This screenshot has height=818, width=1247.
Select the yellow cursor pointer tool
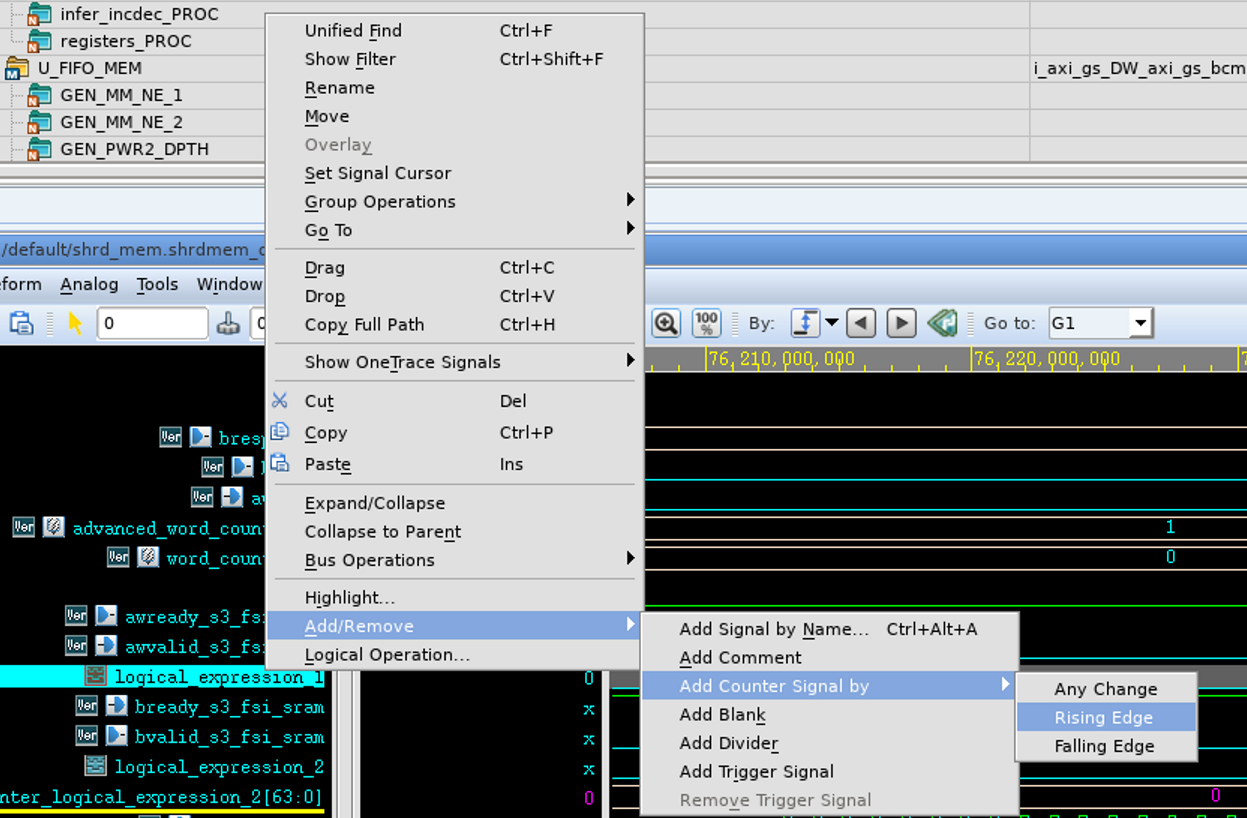(74, 323)
